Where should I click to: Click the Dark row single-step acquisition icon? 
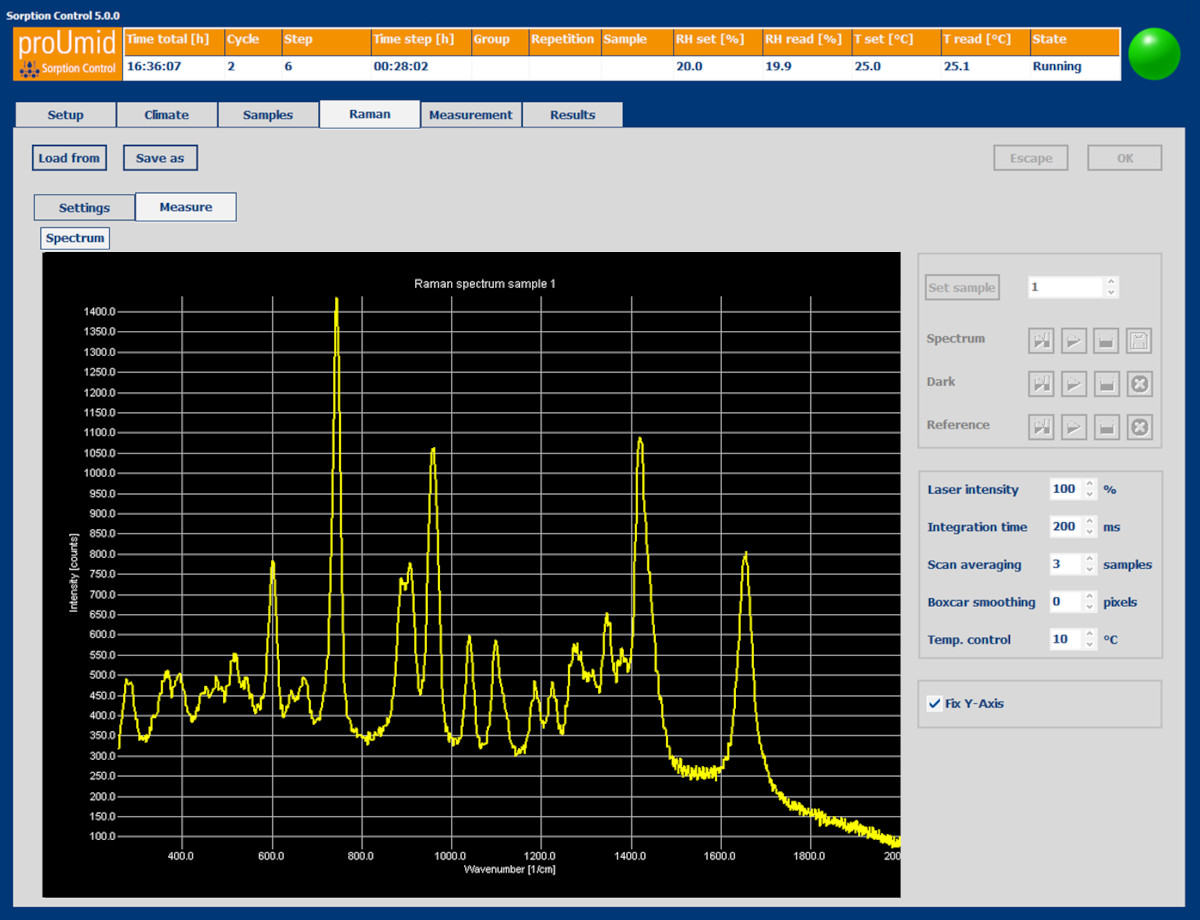pyautogui.click(x=1042, y=383)
